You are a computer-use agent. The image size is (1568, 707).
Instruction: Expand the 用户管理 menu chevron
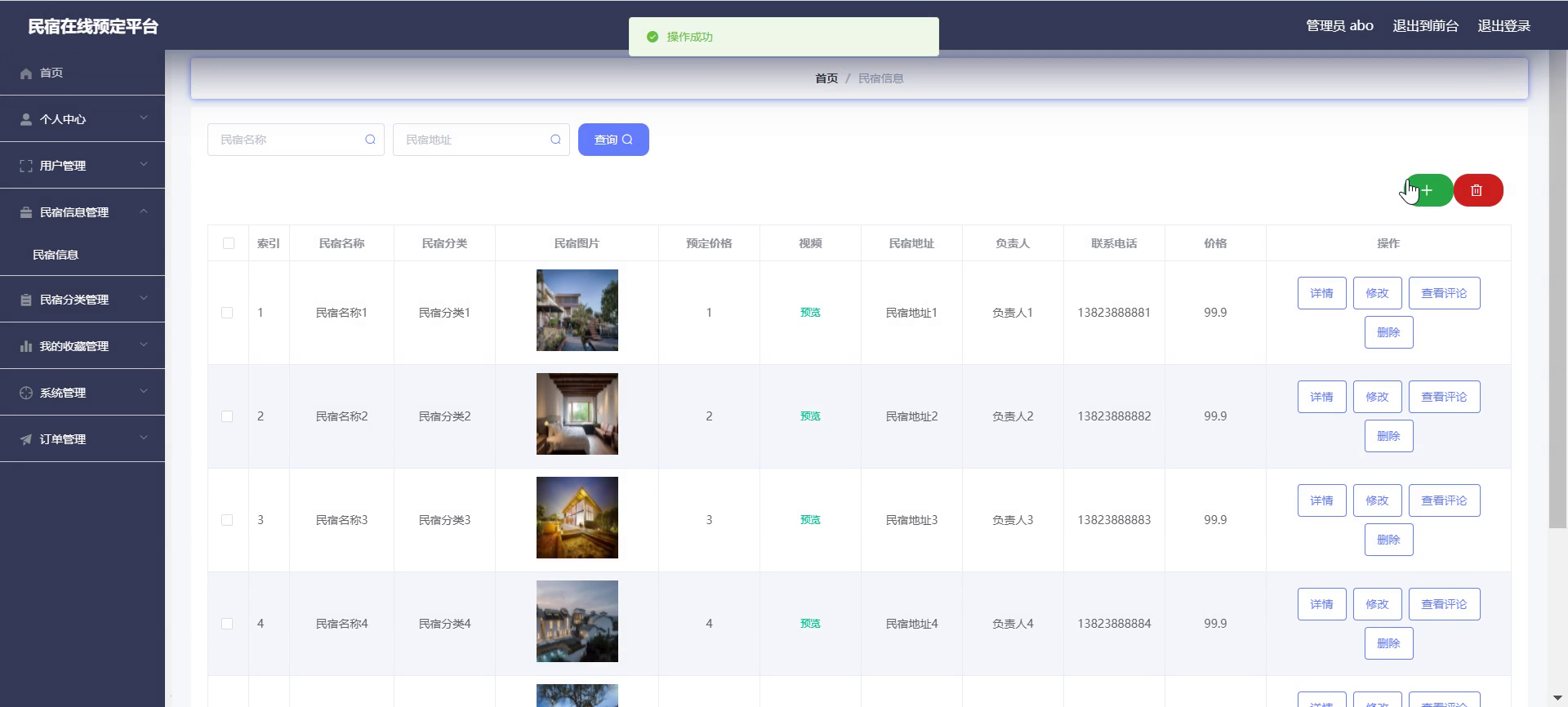click(x=144, y=165)
